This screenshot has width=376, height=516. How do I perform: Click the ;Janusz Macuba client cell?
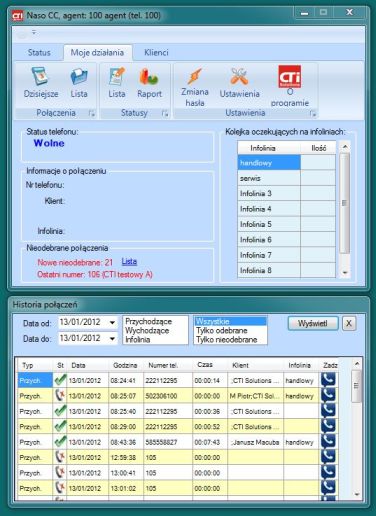(255, 442)
